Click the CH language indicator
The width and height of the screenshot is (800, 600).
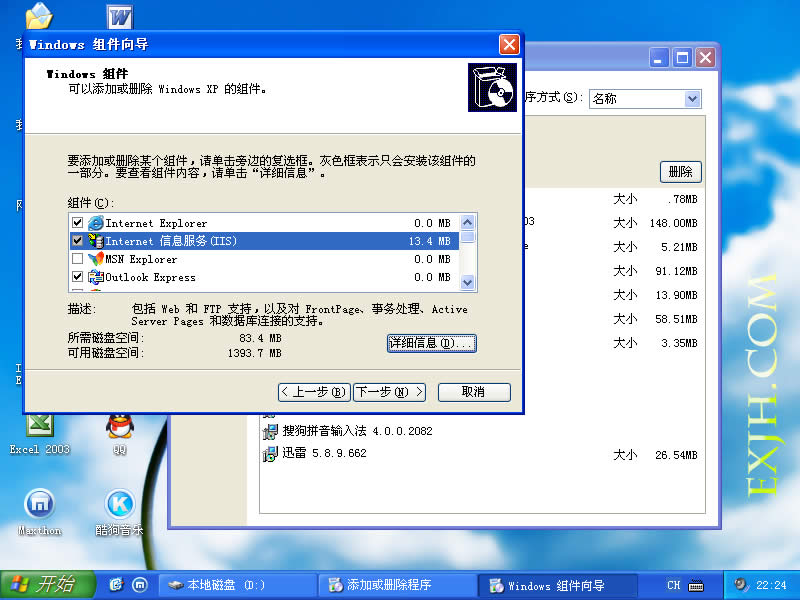point(673,585)
